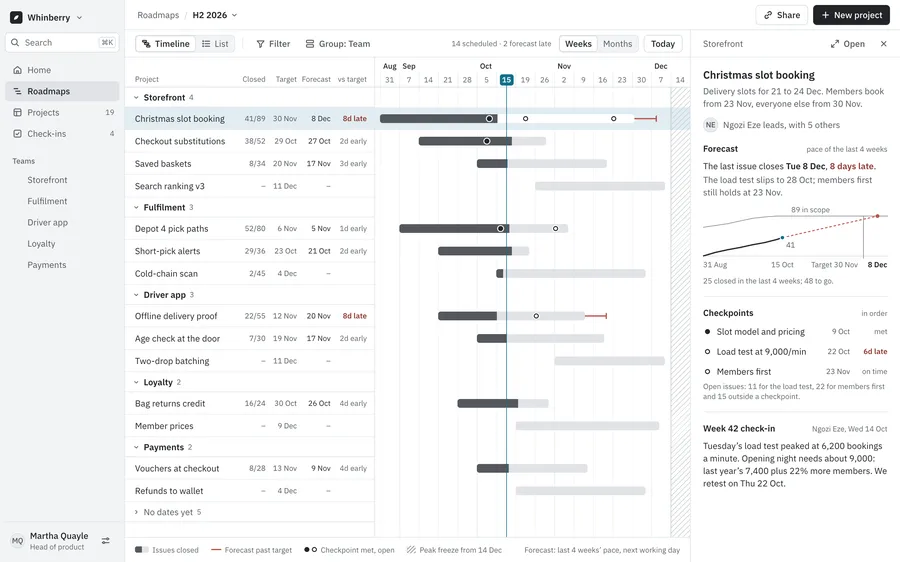Open the Driver app team in sidebar

[x=47, y=222]
